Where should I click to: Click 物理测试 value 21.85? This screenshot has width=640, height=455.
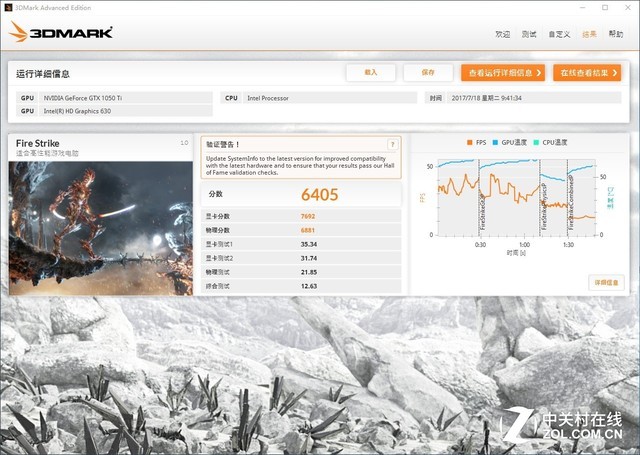coord(309,272)
